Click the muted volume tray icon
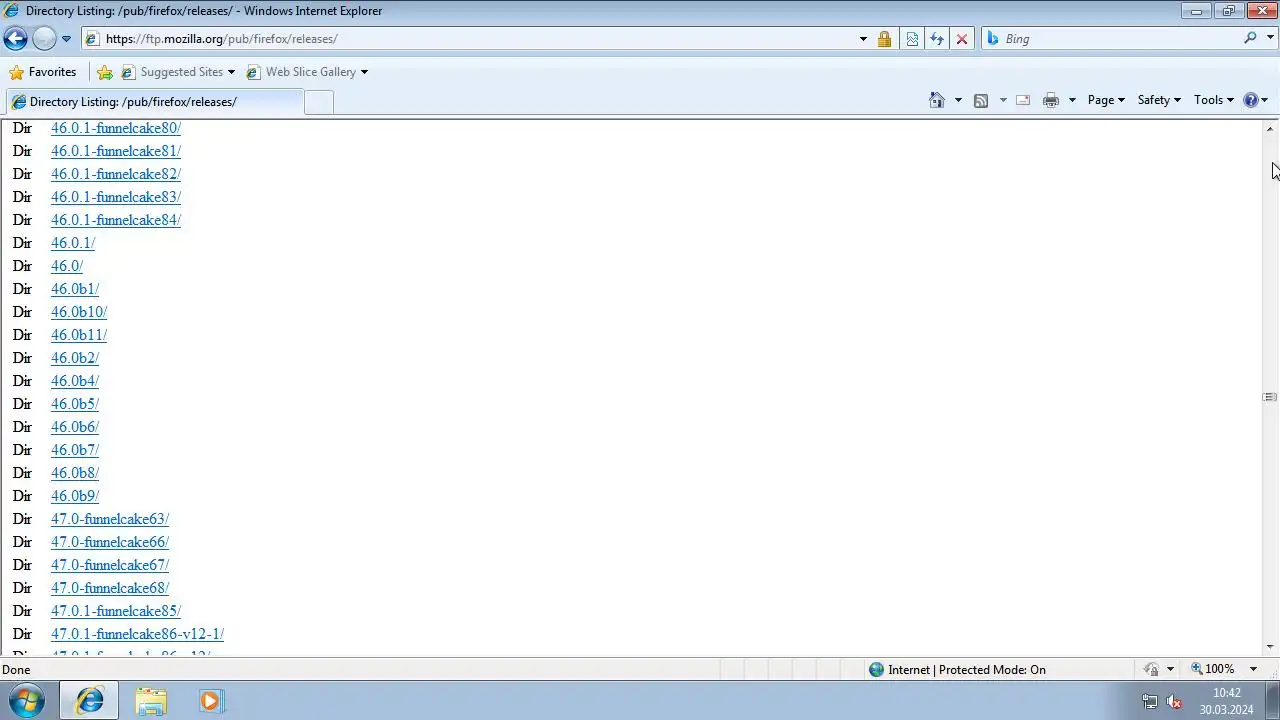This screenshot has height=720, width=1280. 1174,702
